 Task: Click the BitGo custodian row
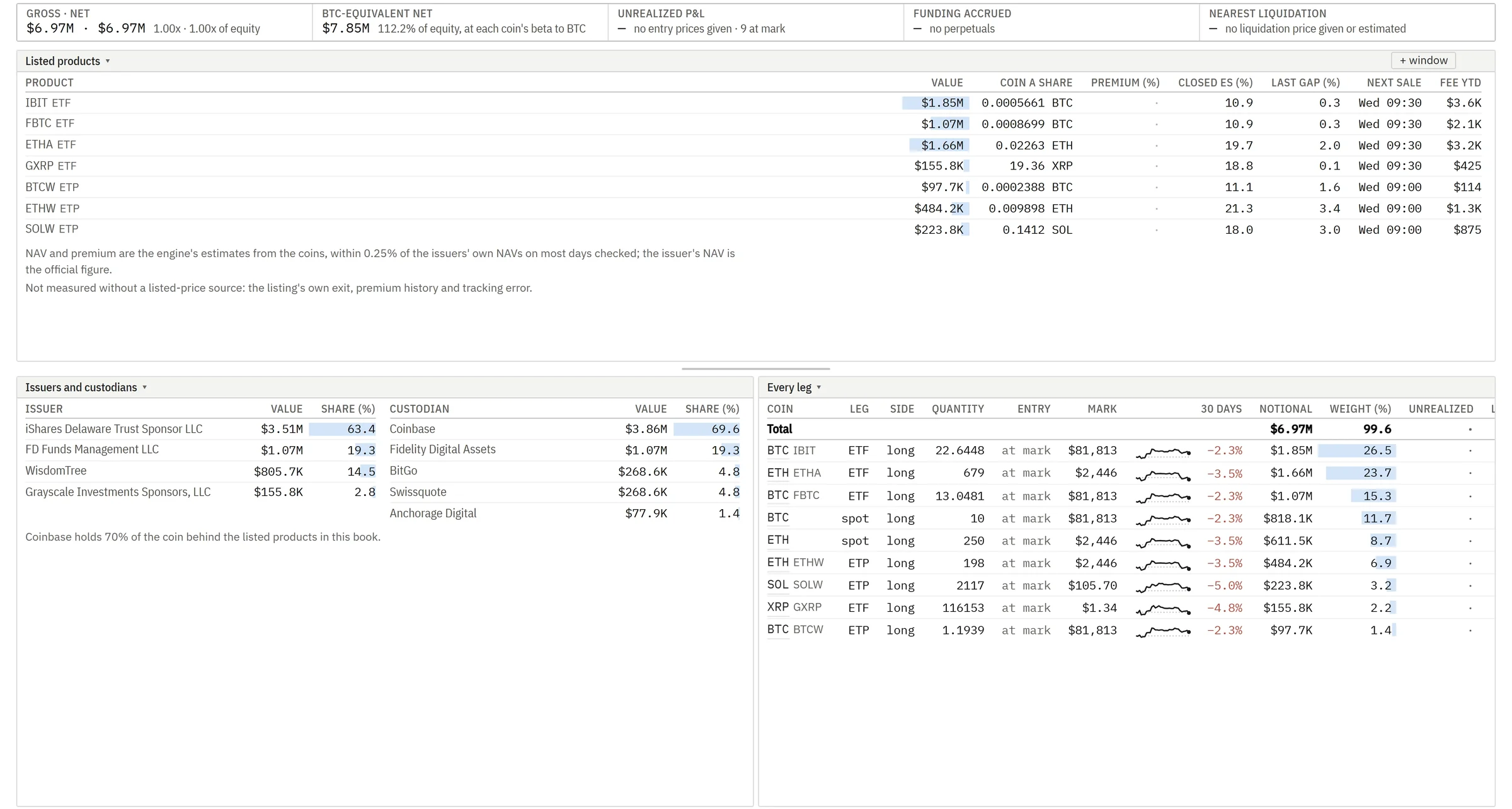coord(564,471)
